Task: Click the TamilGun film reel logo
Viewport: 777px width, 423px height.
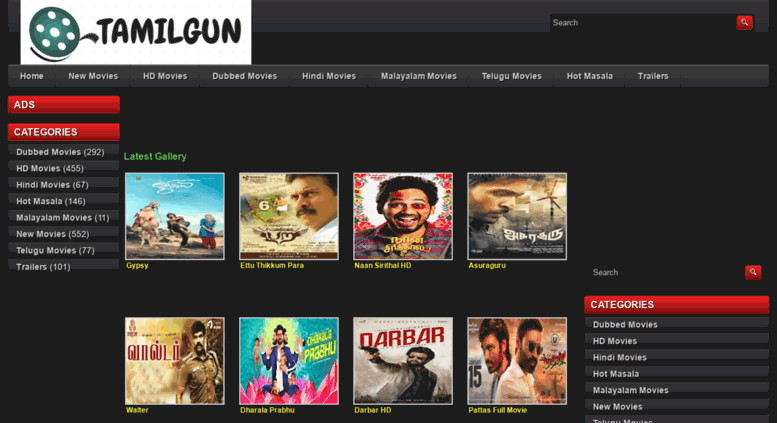Action: (x=136, y=32)
